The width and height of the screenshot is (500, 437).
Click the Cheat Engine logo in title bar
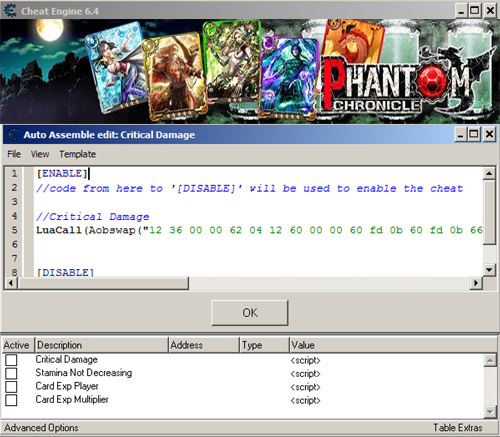(x=10, y=11)
